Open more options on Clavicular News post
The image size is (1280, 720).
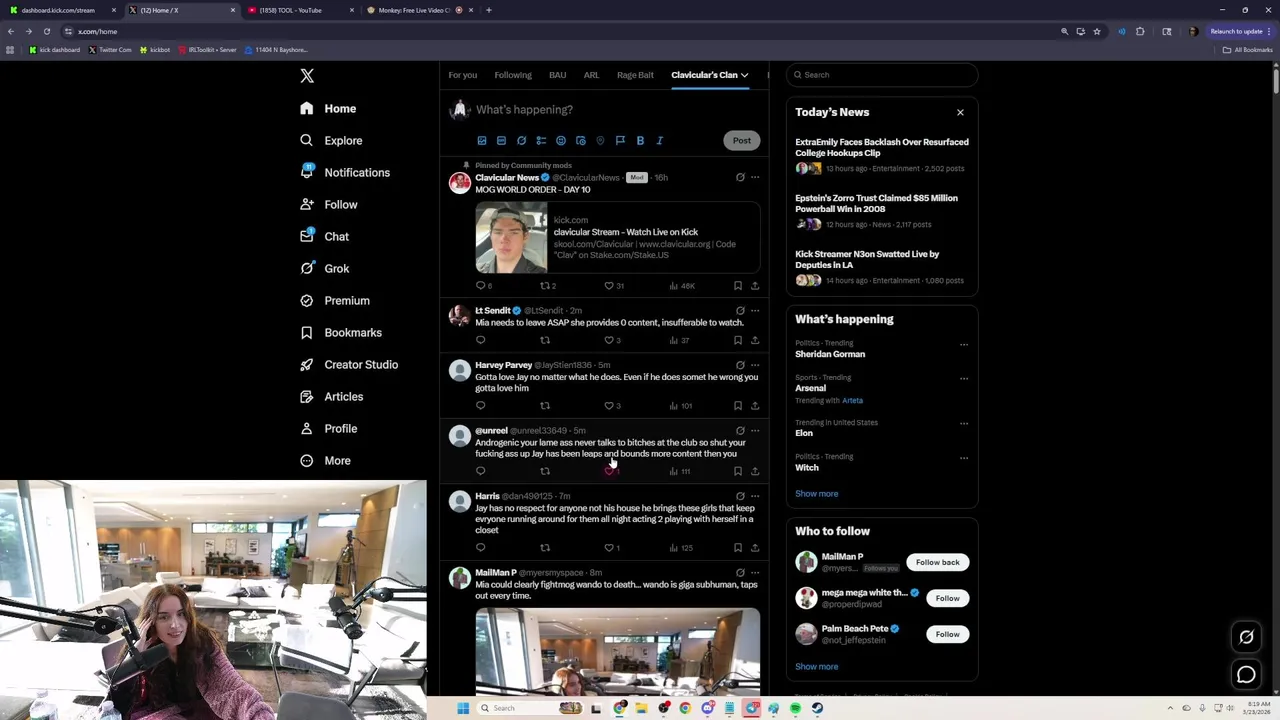click(x=755, y=178)
